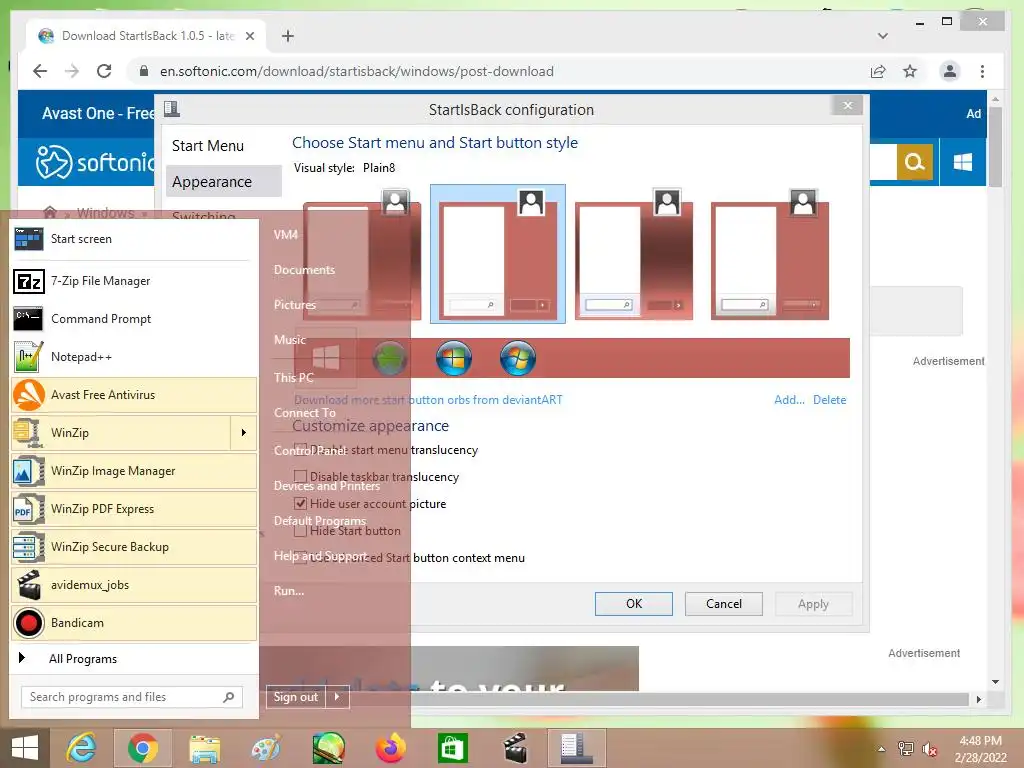Open Chrome profile avatar
Image resolution: width=1024 pixels, height=768 pixels.
pos(950,71)
